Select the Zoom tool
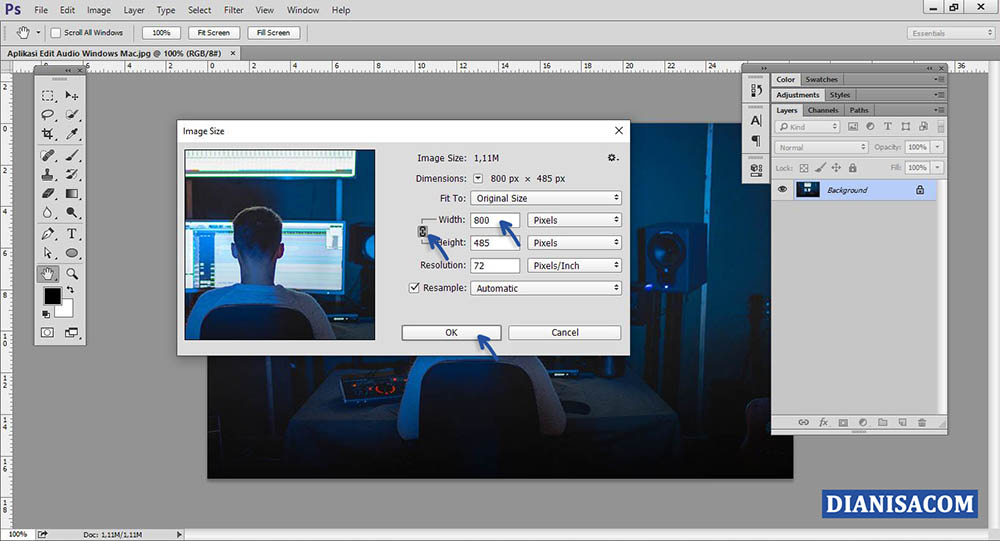Screen dimensions: 1000x541 click(71, 274)
